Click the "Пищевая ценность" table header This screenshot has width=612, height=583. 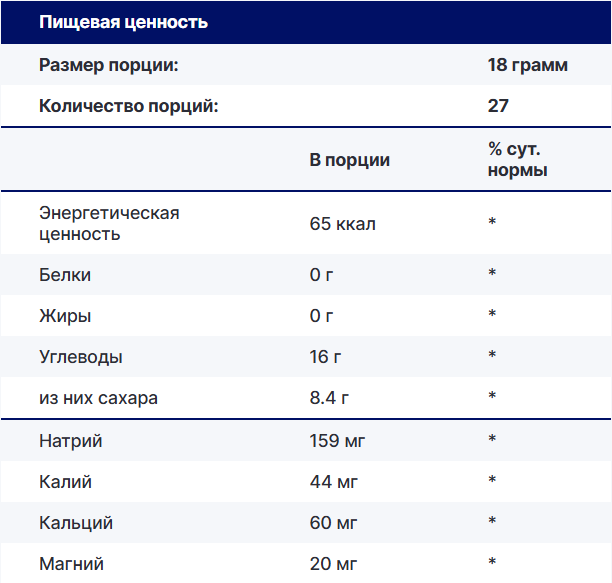(x=123, y=22)
